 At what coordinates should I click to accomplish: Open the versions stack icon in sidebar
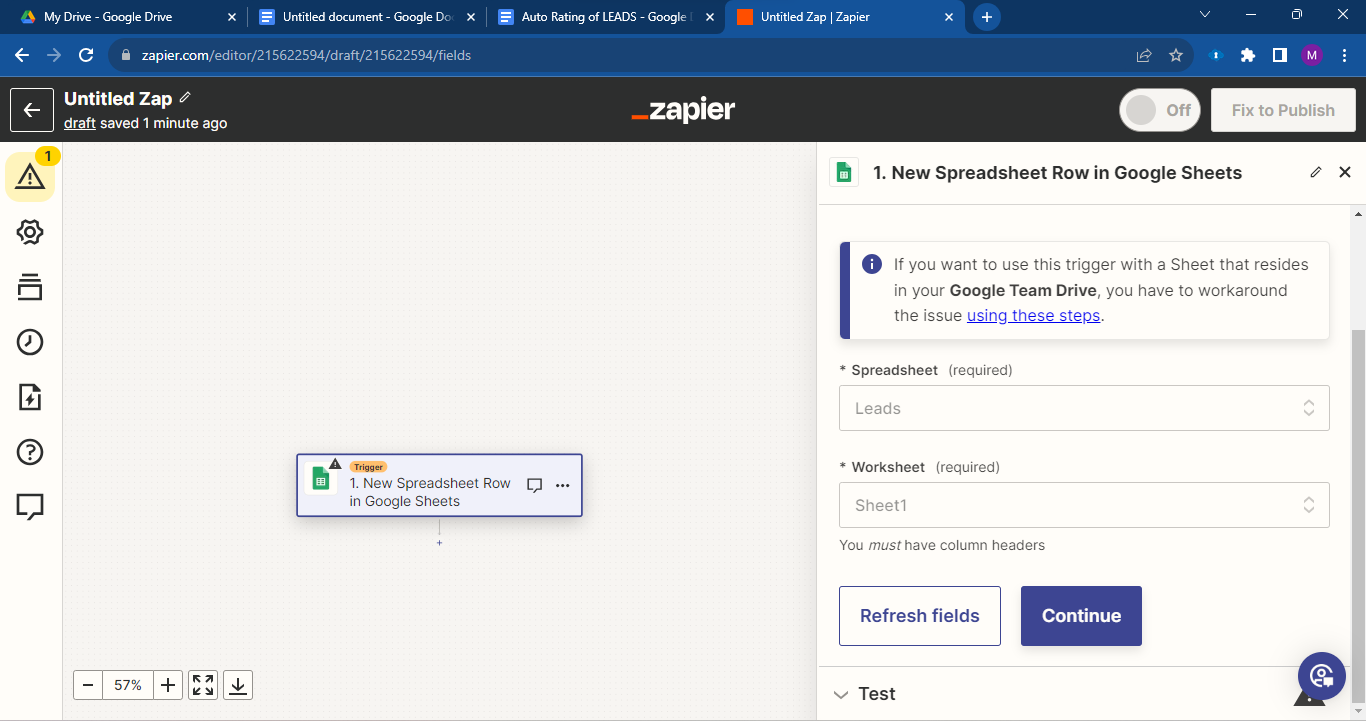[30, 287]
